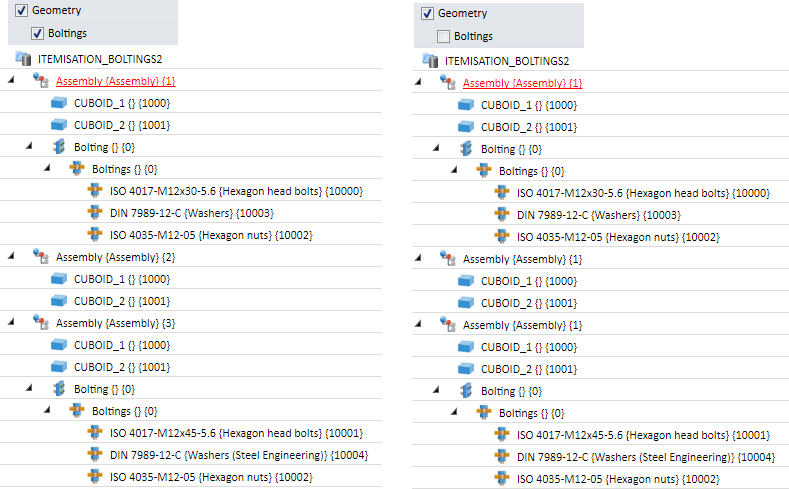789x489 pixels.
Task: Click Washers (Steel Engineering) icon, left panel
Action: click(95, 455)
